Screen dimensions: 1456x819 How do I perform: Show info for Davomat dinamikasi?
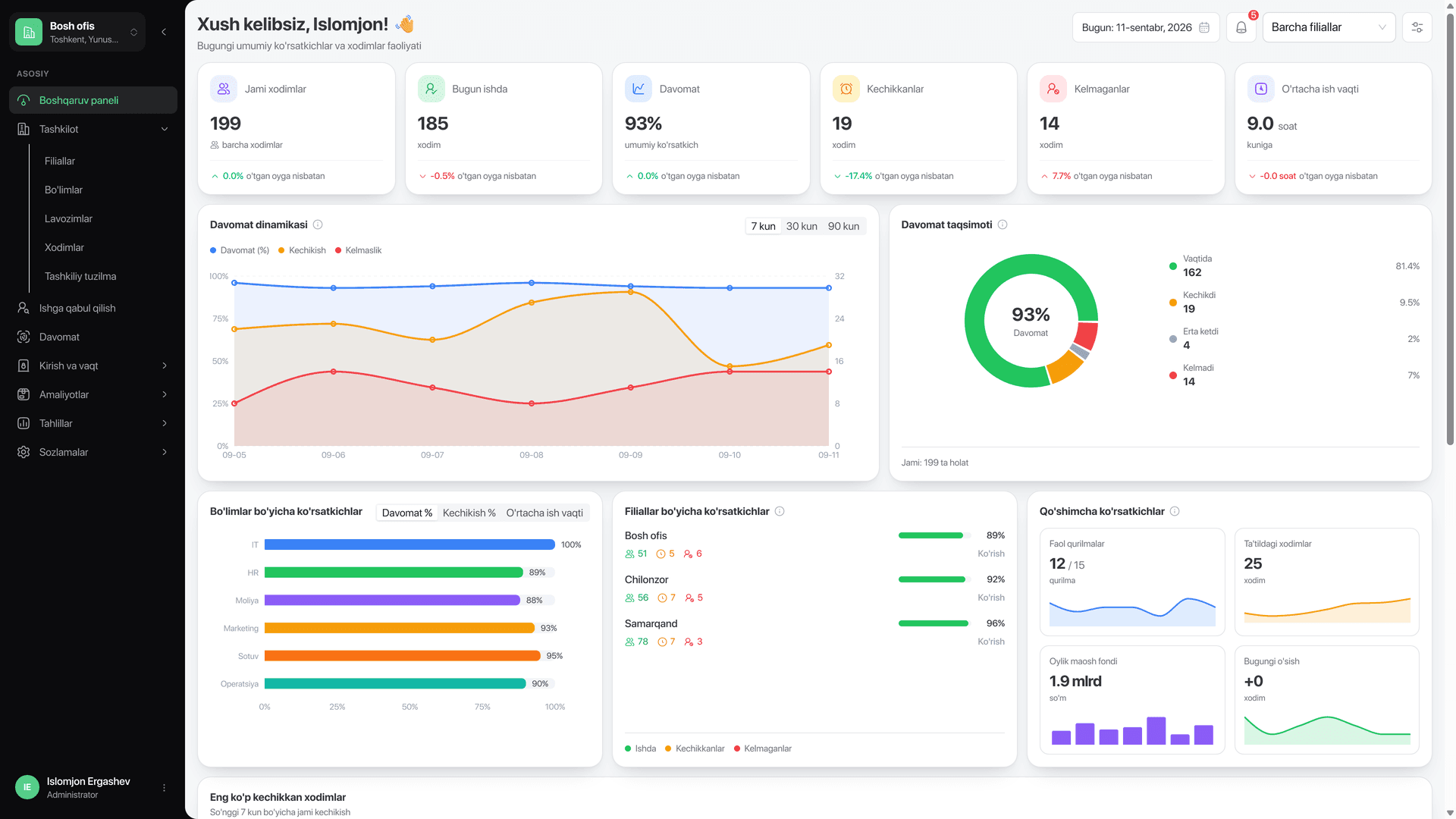pyautogui.click(x=318, y=224)
